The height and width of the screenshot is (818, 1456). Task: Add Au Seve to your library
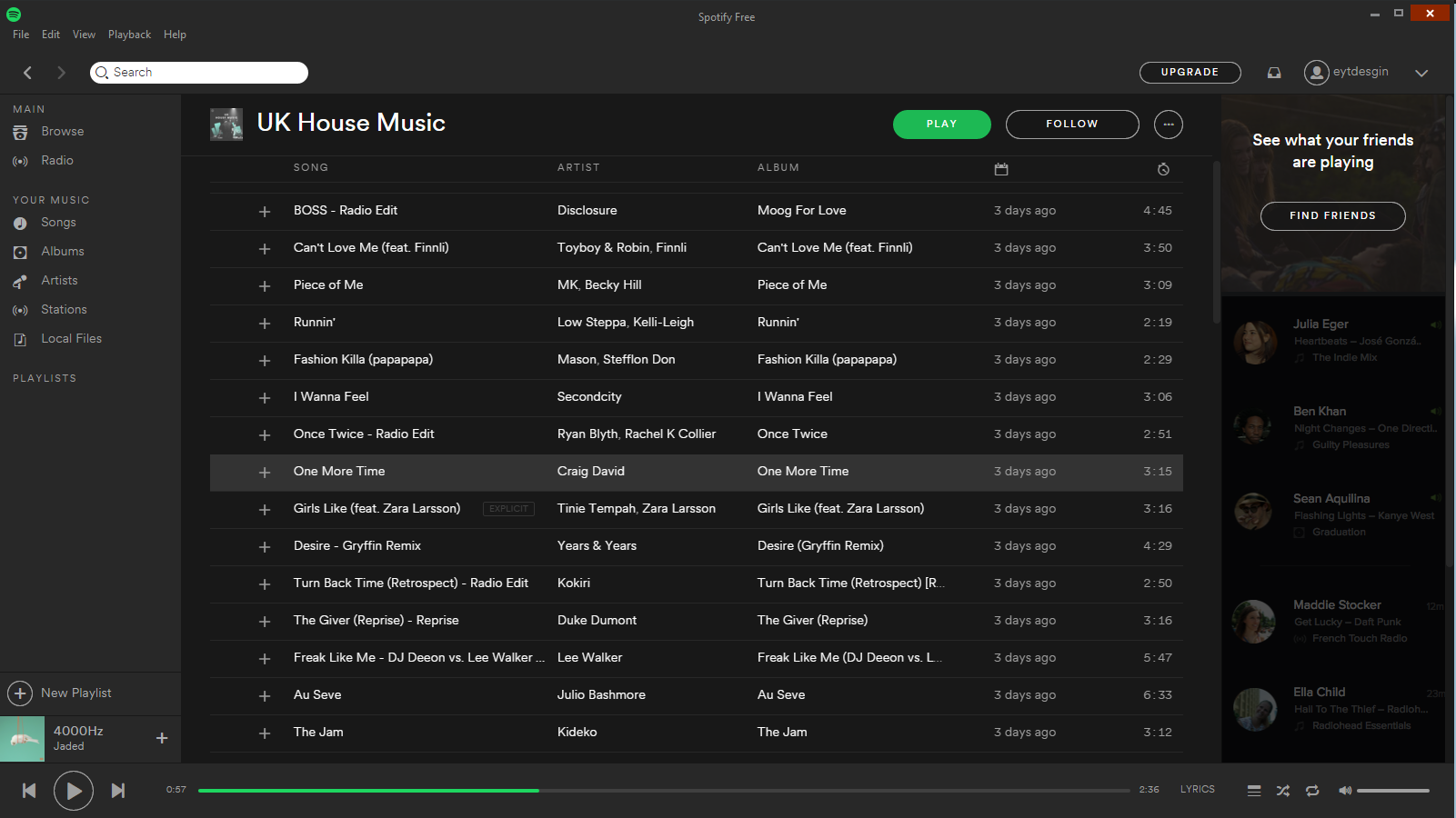265,696
